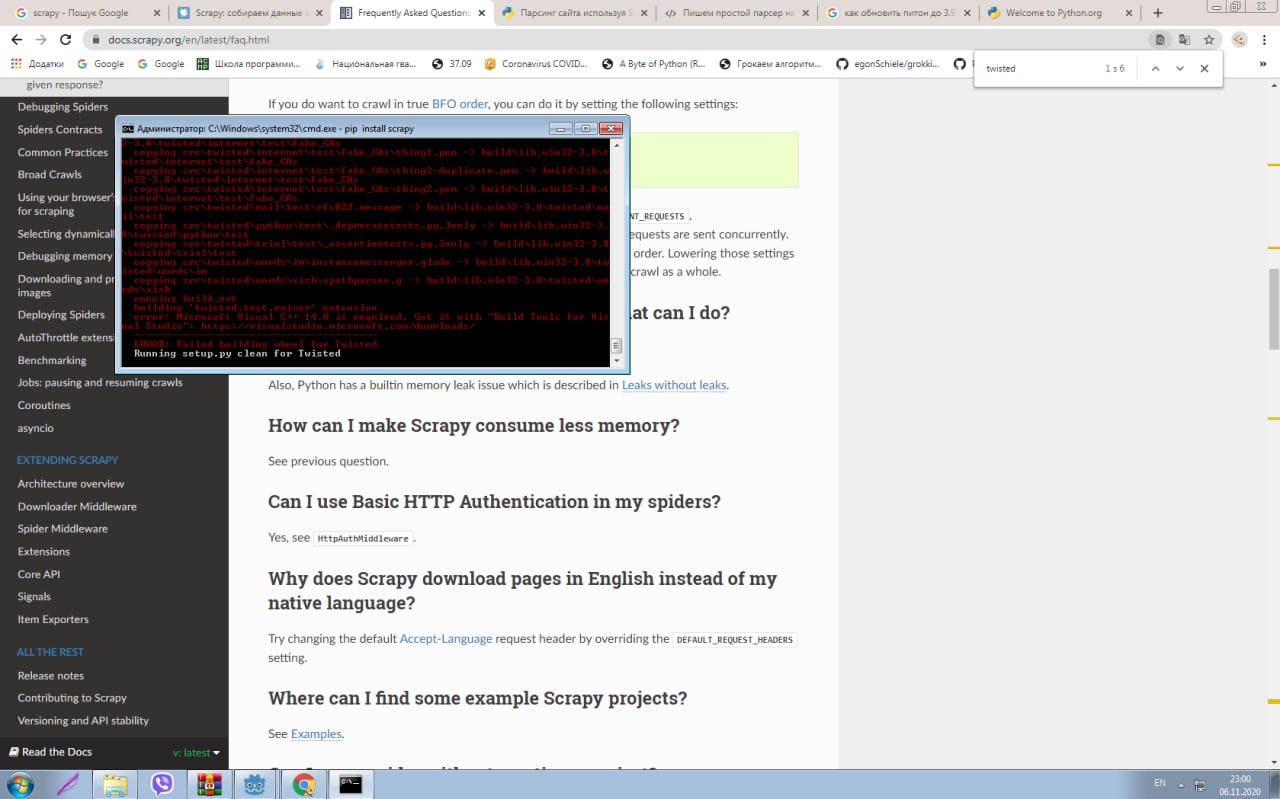Screen dimensions: 1280x799
Task: Switch to 'Welcome to Python.org' tab
Action: click(1059, 13)
